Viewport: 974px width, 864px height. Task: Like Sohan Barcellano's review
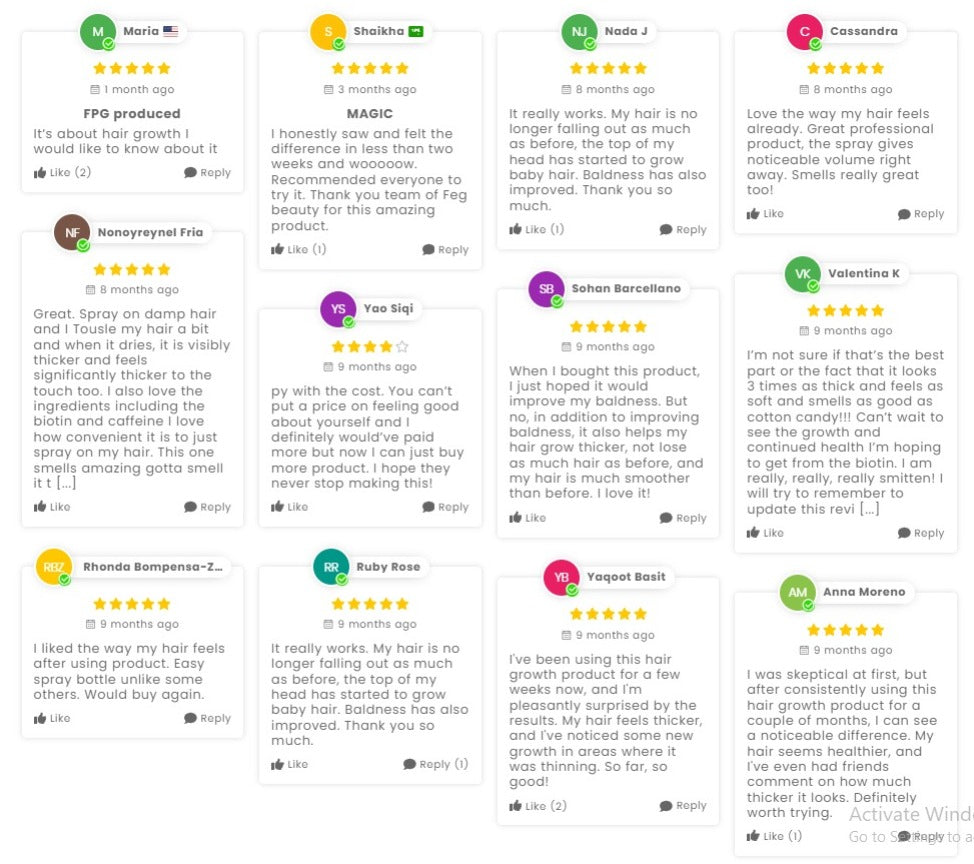coord(527,517)
